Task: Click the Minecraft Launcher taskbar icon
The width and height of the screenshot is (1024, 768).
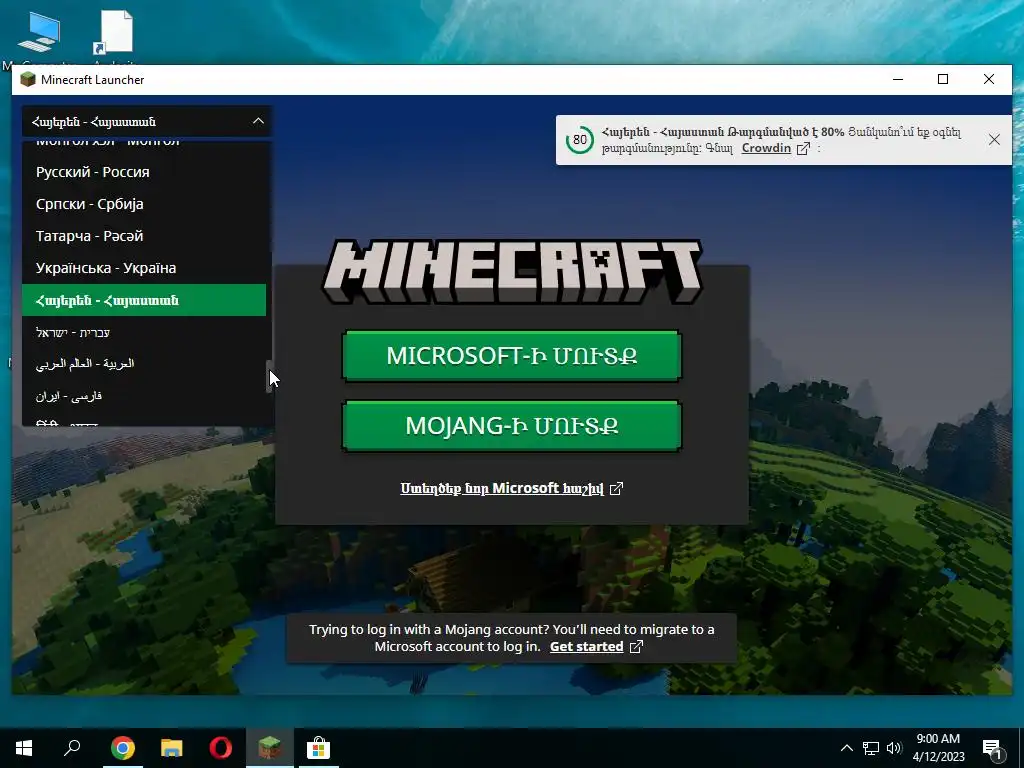Action: (270, 748)
